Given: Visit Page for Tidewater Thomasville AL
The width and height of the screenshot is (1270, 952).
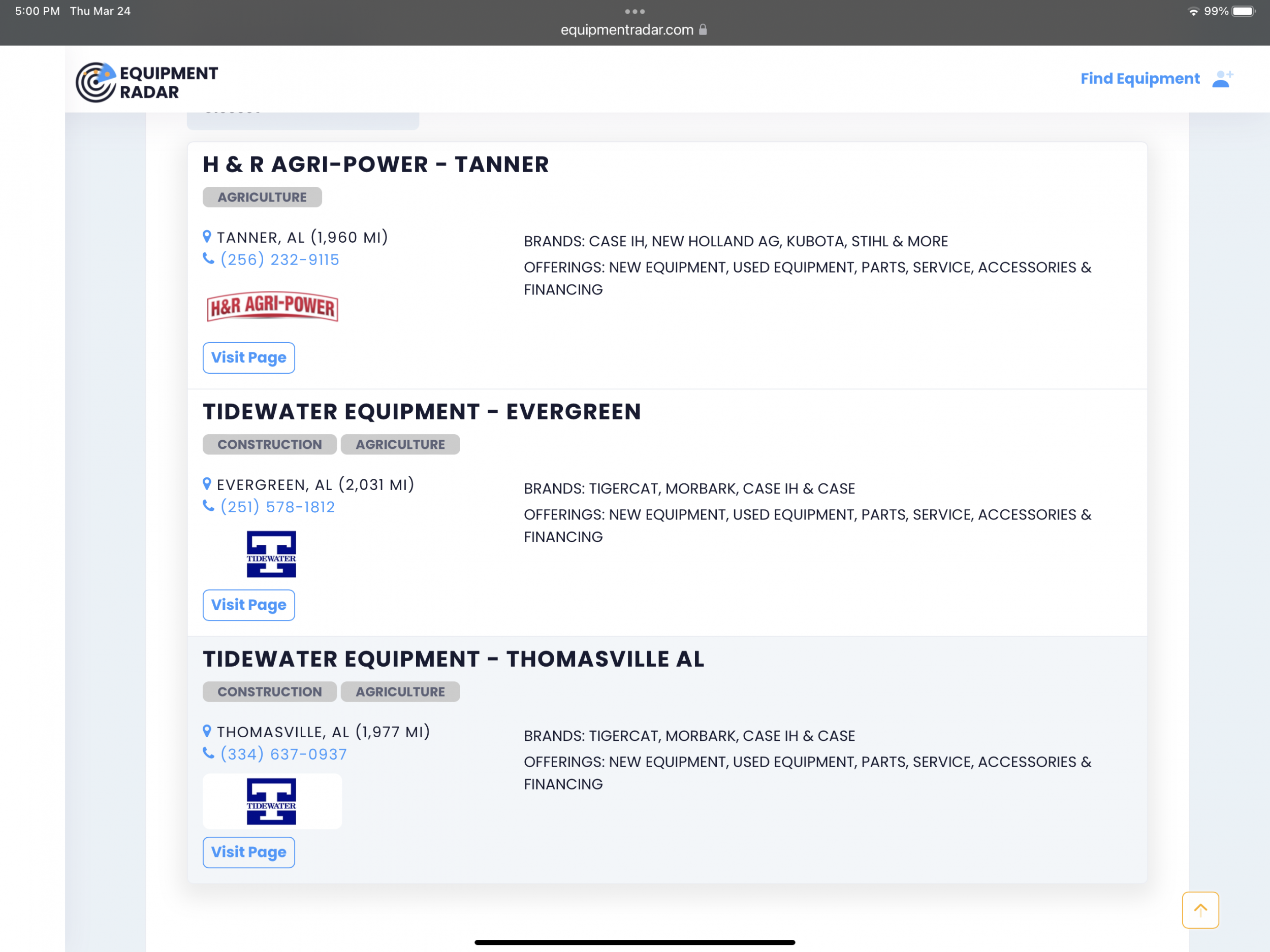Looking at the screenshot, I should pos(248,852).
